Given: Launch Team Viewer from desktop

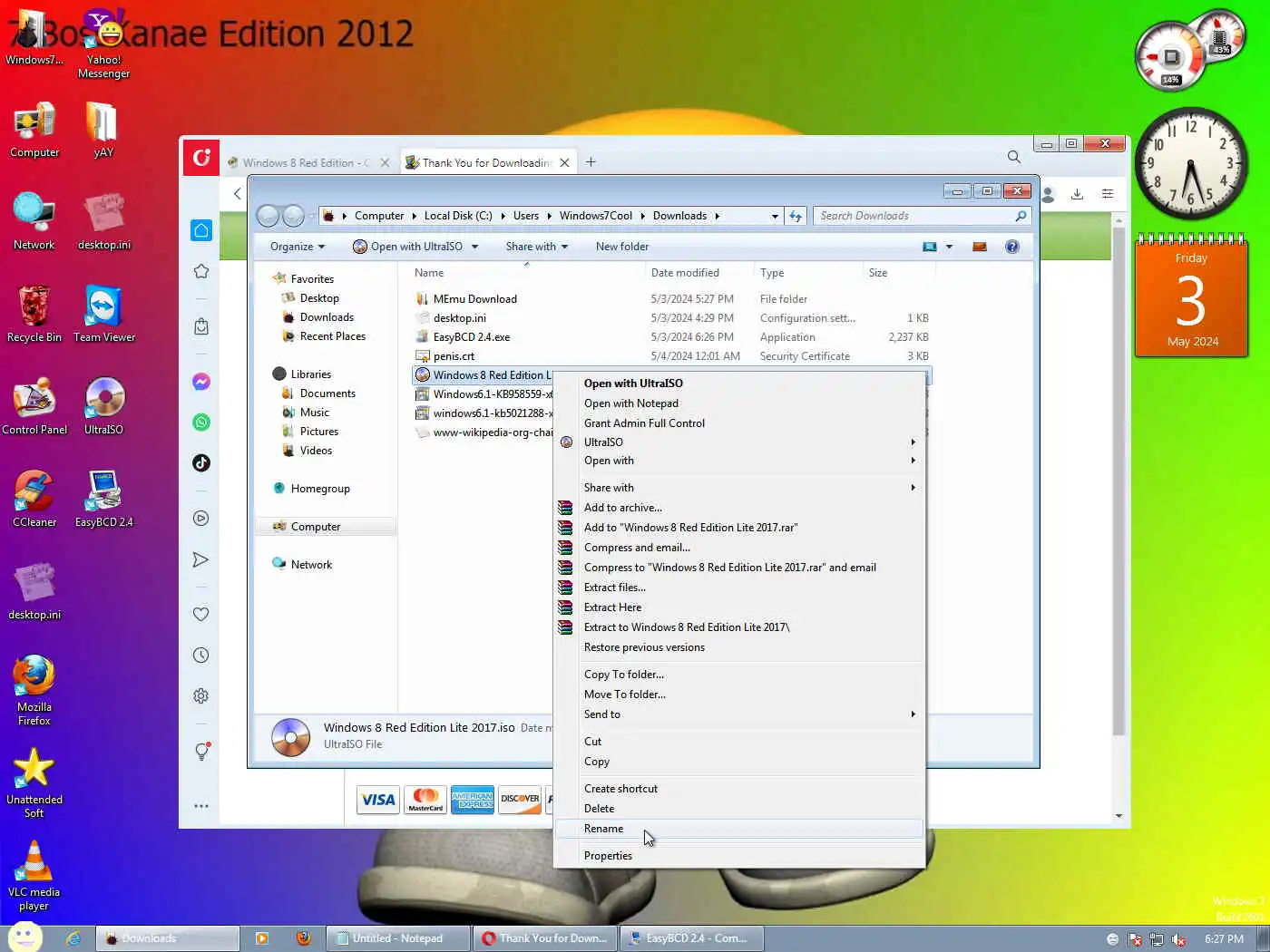Looking at the screenshot, I should click(x=103, y=315).
